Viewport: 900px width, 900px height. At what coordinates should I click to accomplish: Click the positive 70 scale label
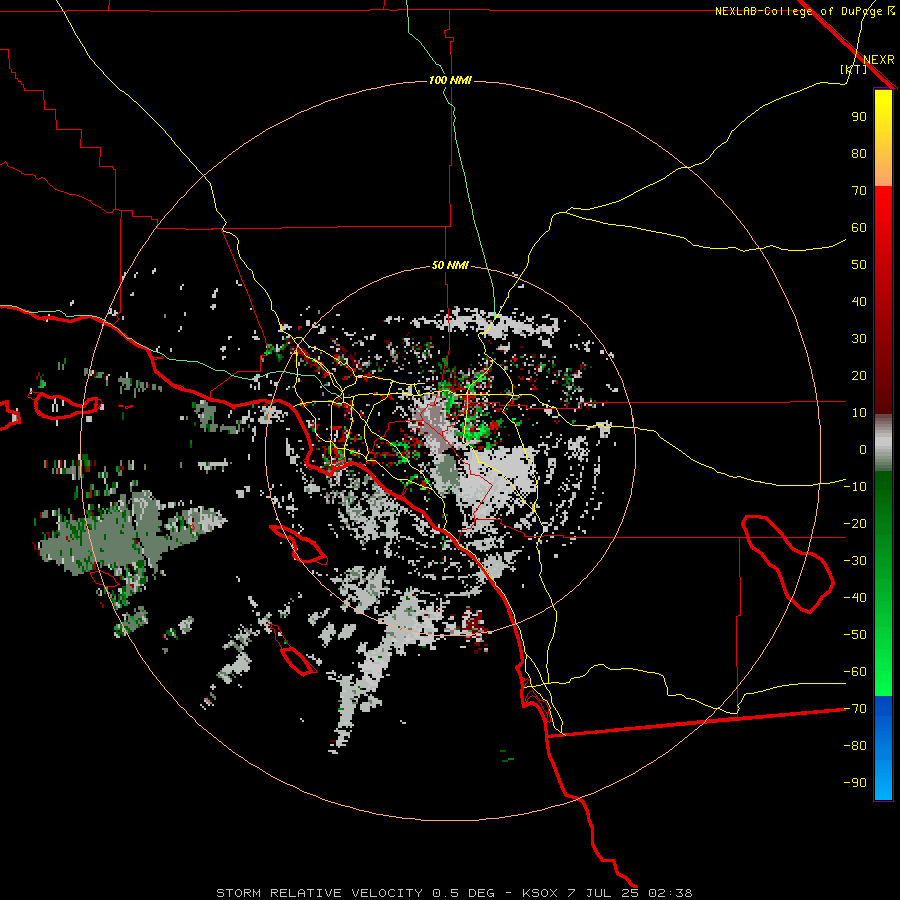[859, 191]
